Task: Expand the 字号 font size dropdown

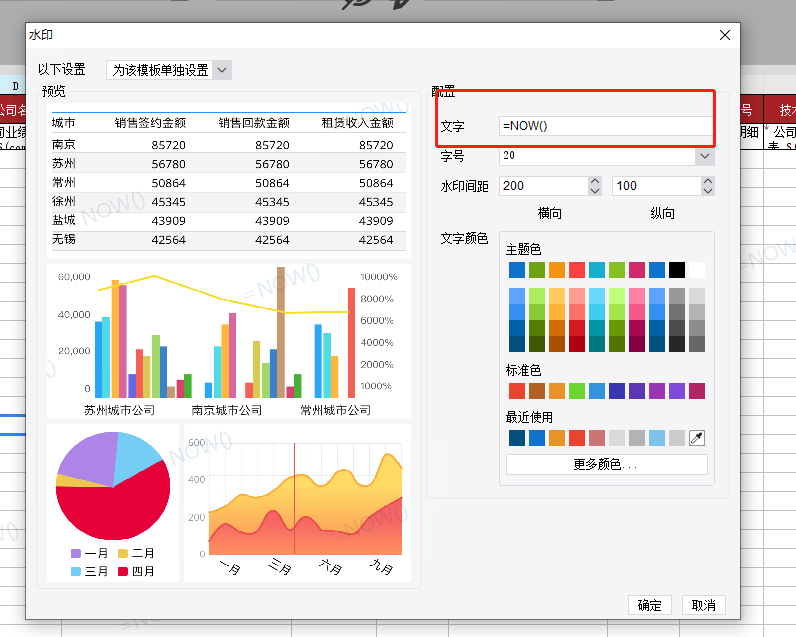Action: click(x=705, y=156)
